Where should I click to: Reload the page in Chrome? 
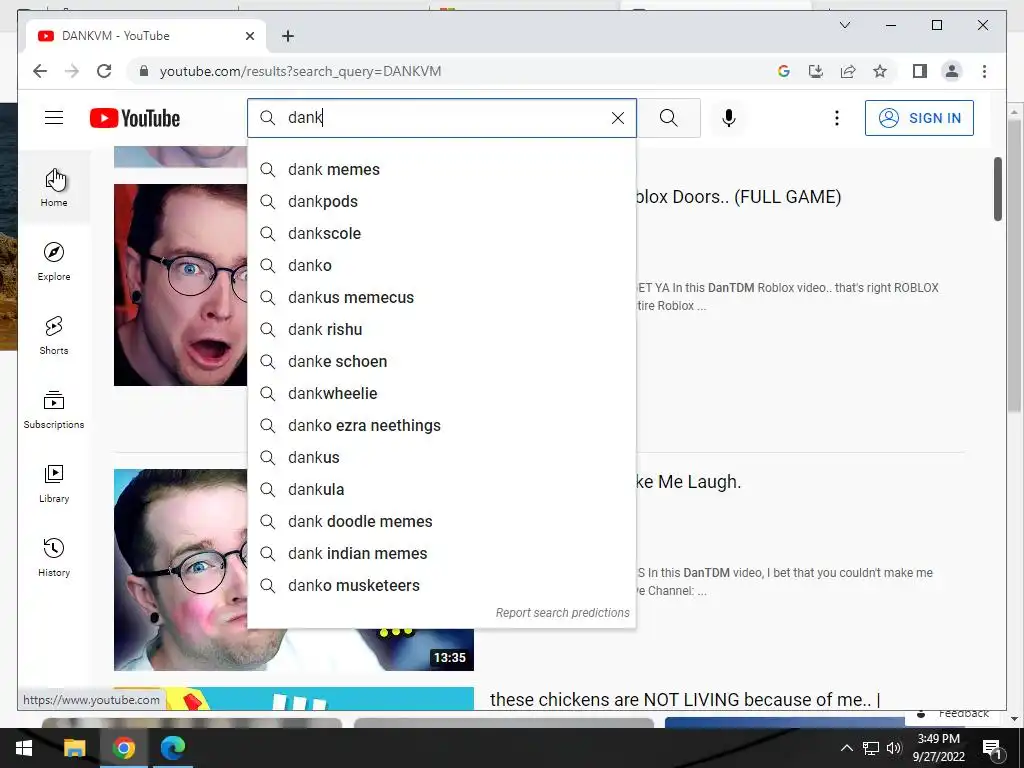tap(104, 71)
